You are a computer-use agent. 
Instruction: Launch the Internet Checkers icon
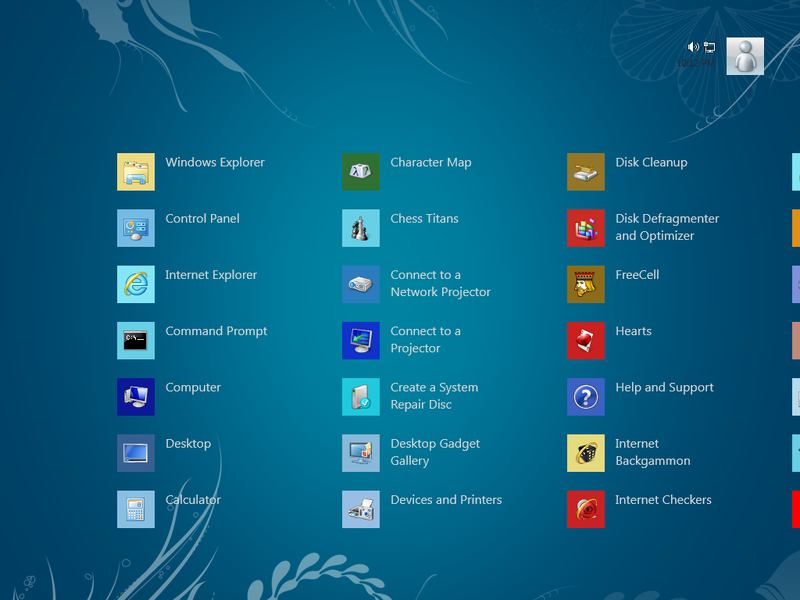(586, 509)
